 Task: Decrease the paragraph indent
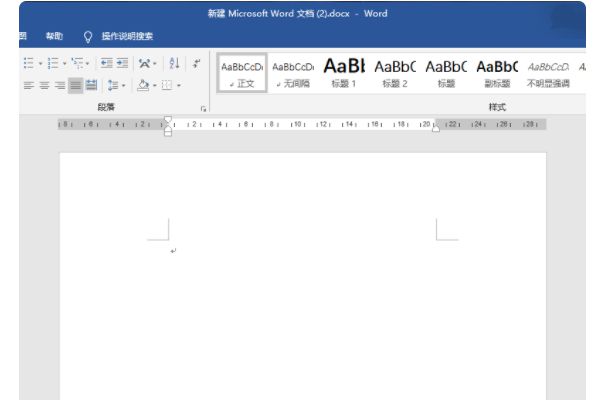pyautogui.click(x=106, y=63)
